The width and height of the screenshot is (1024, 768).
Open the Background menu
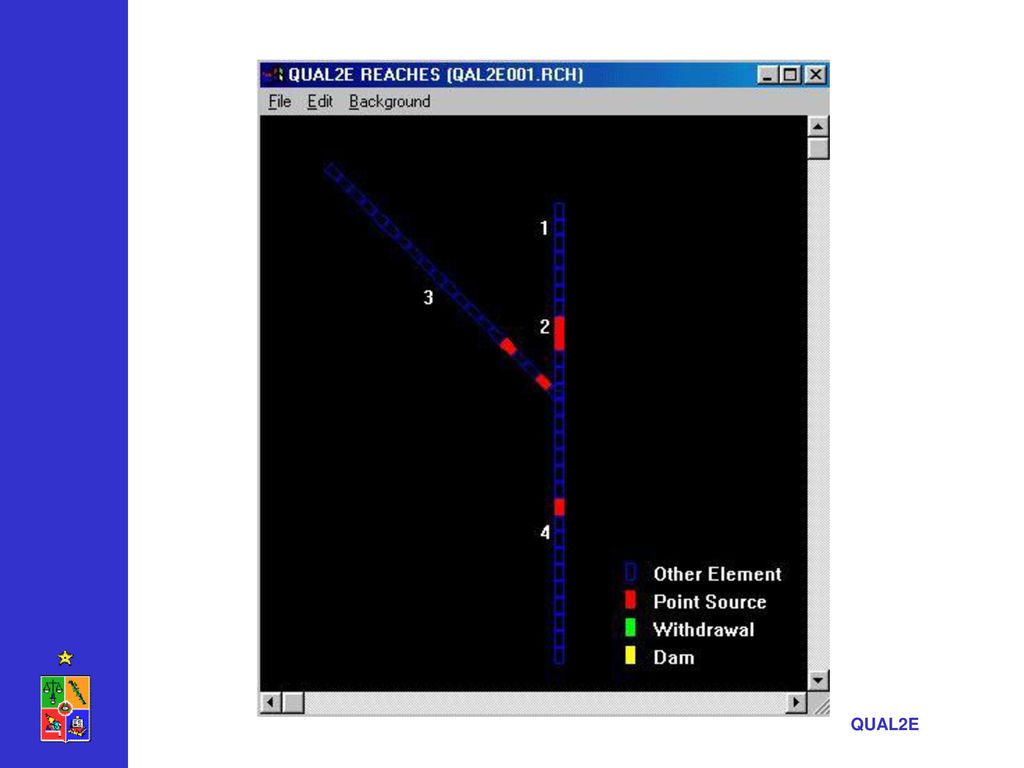pyautogui.click(x=389, y=102)
